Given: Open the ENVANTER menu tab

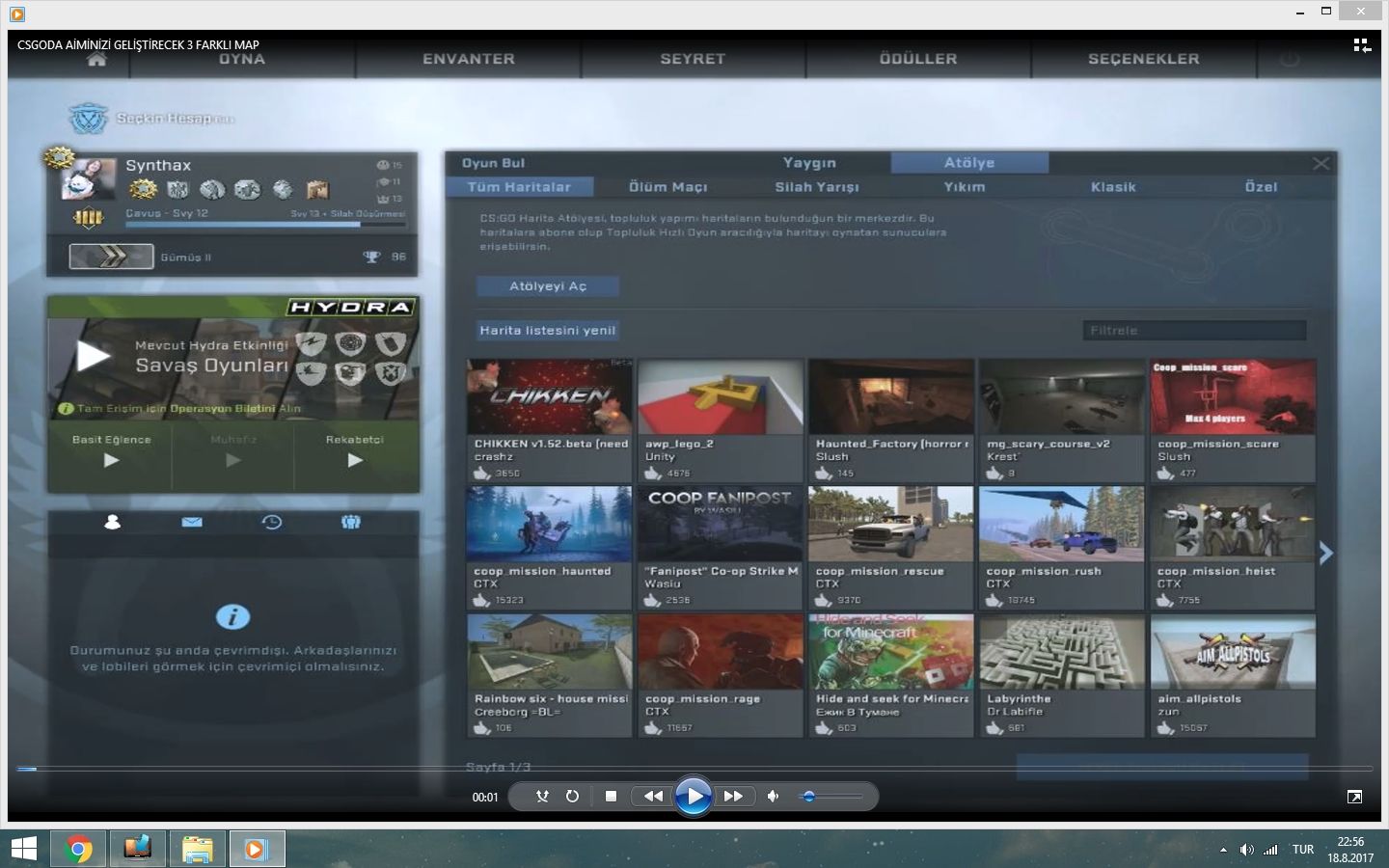Looking at the screenshot, I should point(469,59).
